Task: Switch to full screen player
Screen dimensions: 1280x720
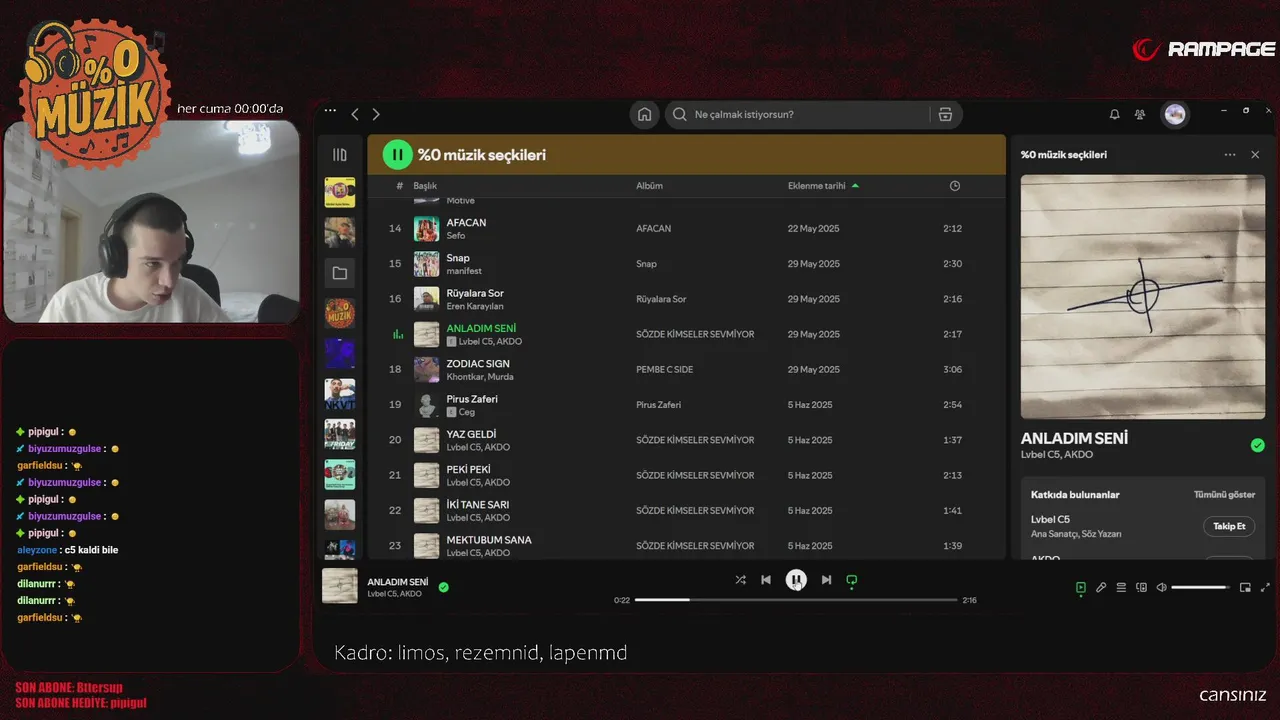Action: (x=1265, y=587)
